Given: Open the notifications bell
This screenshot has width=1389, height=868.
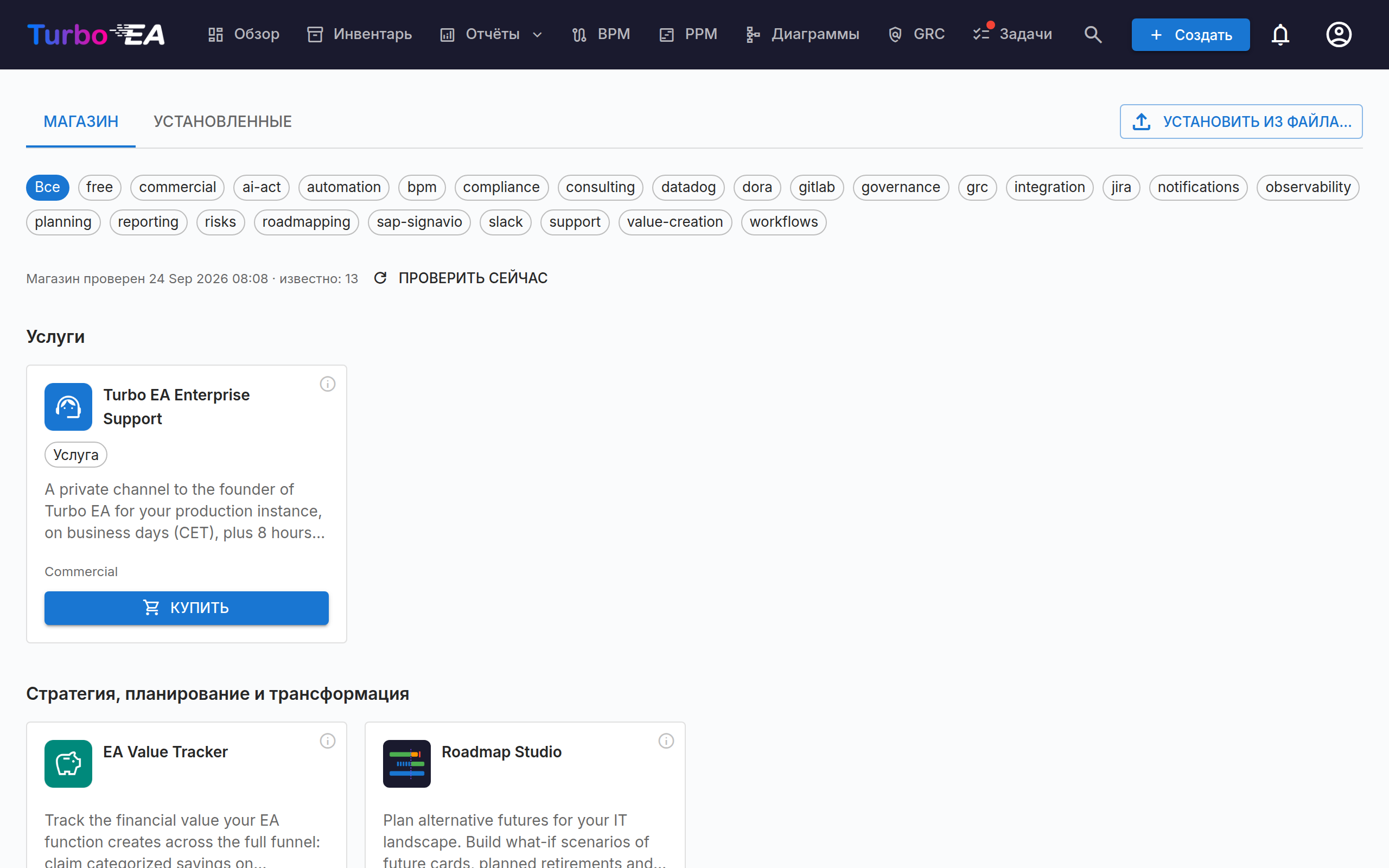Looking at the screenshot, I should tap(1280, 34).
